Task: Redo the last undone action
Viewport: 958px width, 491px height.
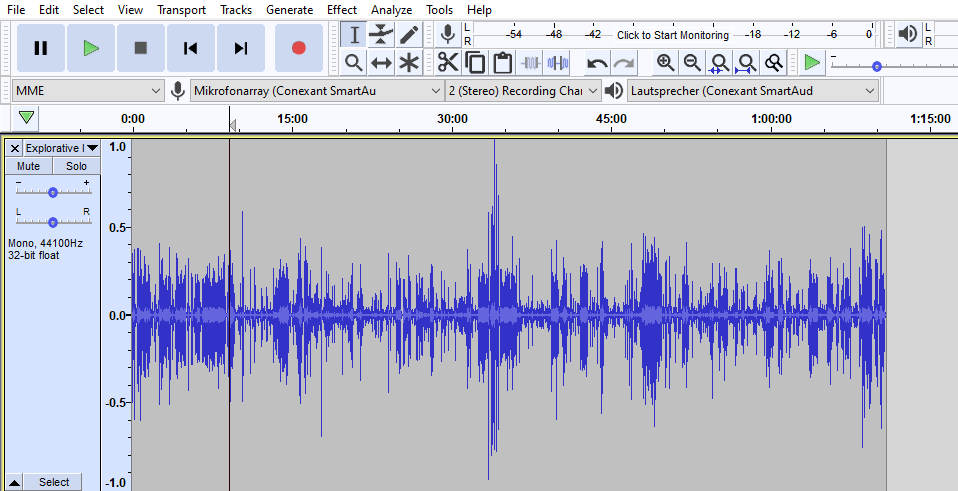Action: click(624, 62)
